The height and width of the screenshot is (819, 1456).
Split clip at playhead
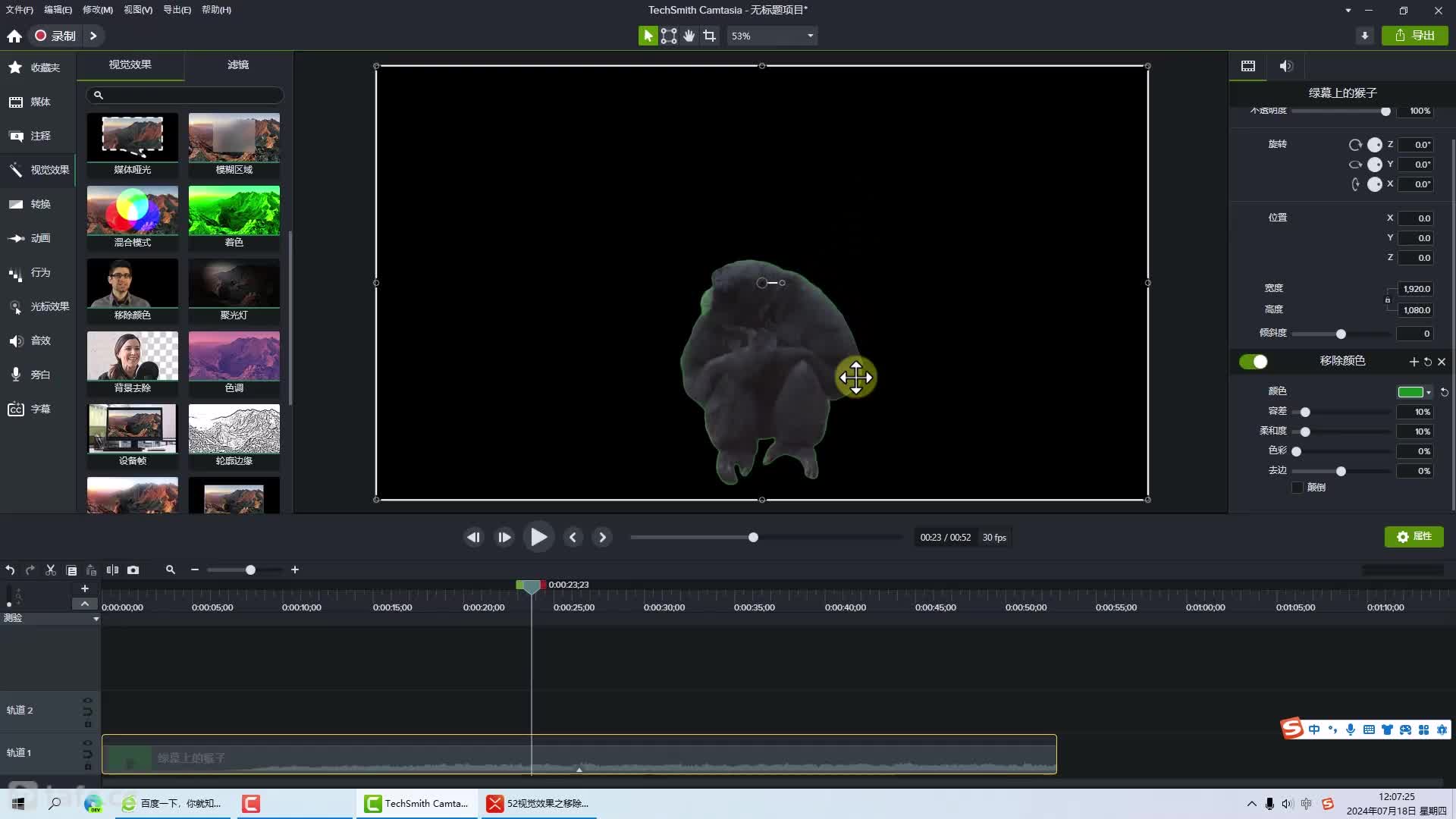point(112,570)
